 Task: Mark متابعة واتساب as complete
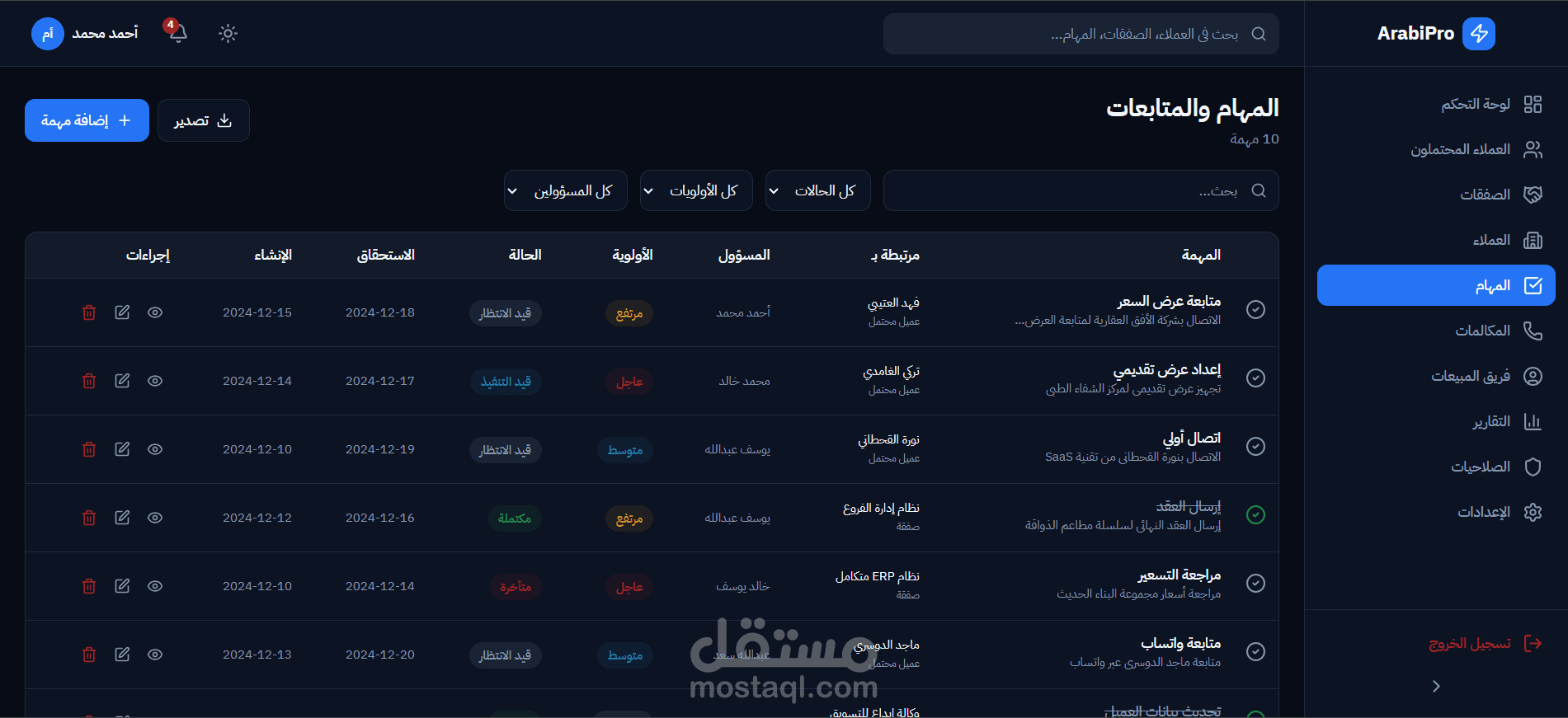1255,651
